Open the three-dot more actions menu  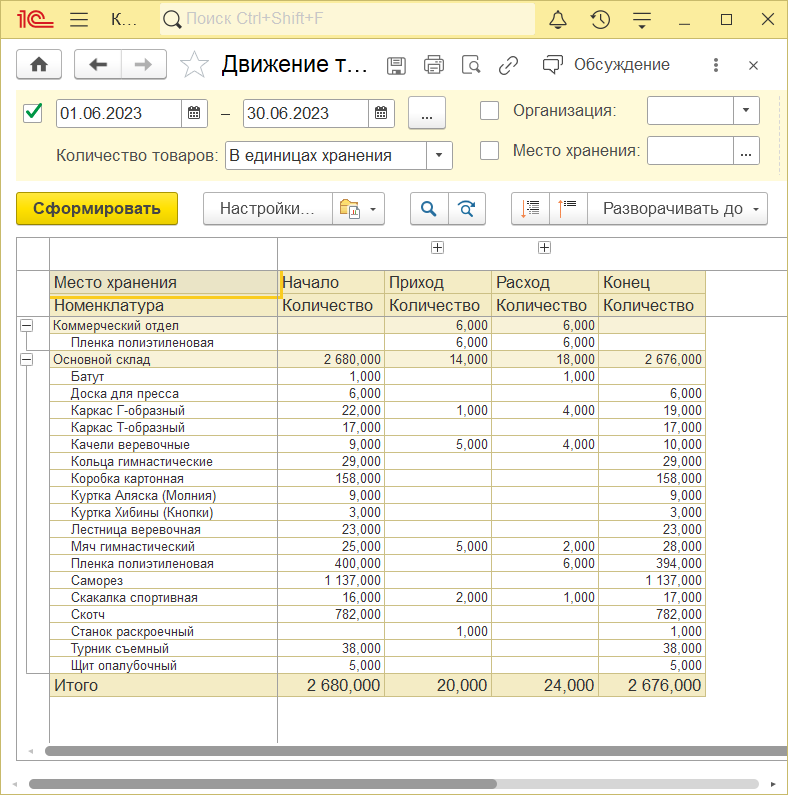click(715, 65)
